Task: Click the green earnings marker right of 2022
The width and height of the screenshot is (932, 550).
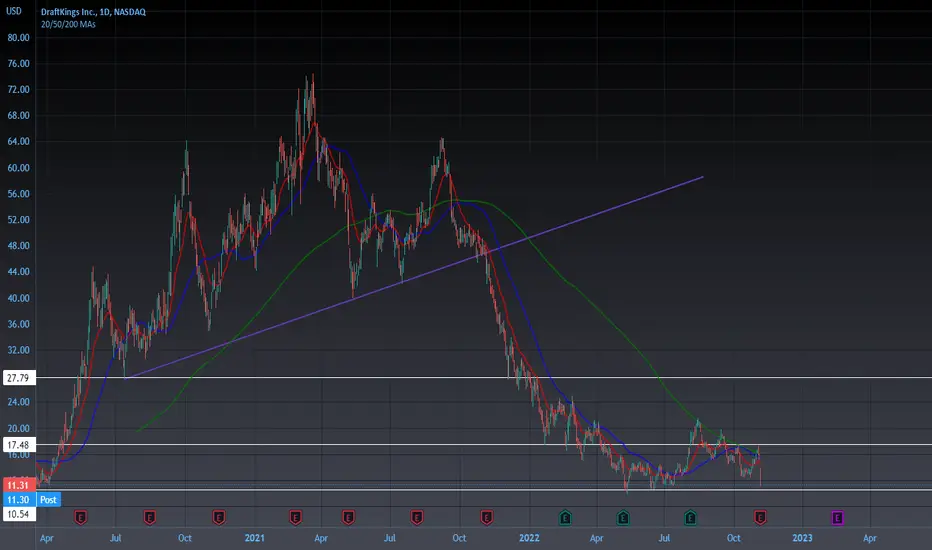Action: [565, 518]
